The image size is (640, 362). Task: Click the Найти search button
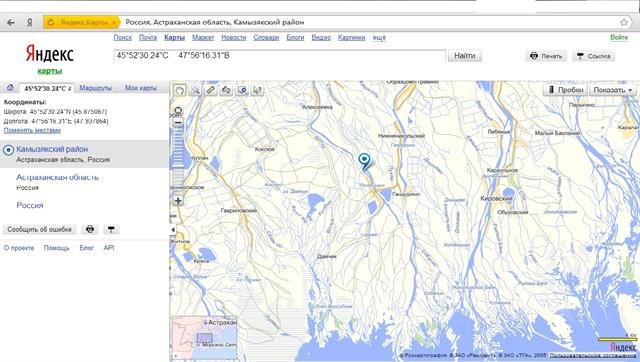pos(464,56)
